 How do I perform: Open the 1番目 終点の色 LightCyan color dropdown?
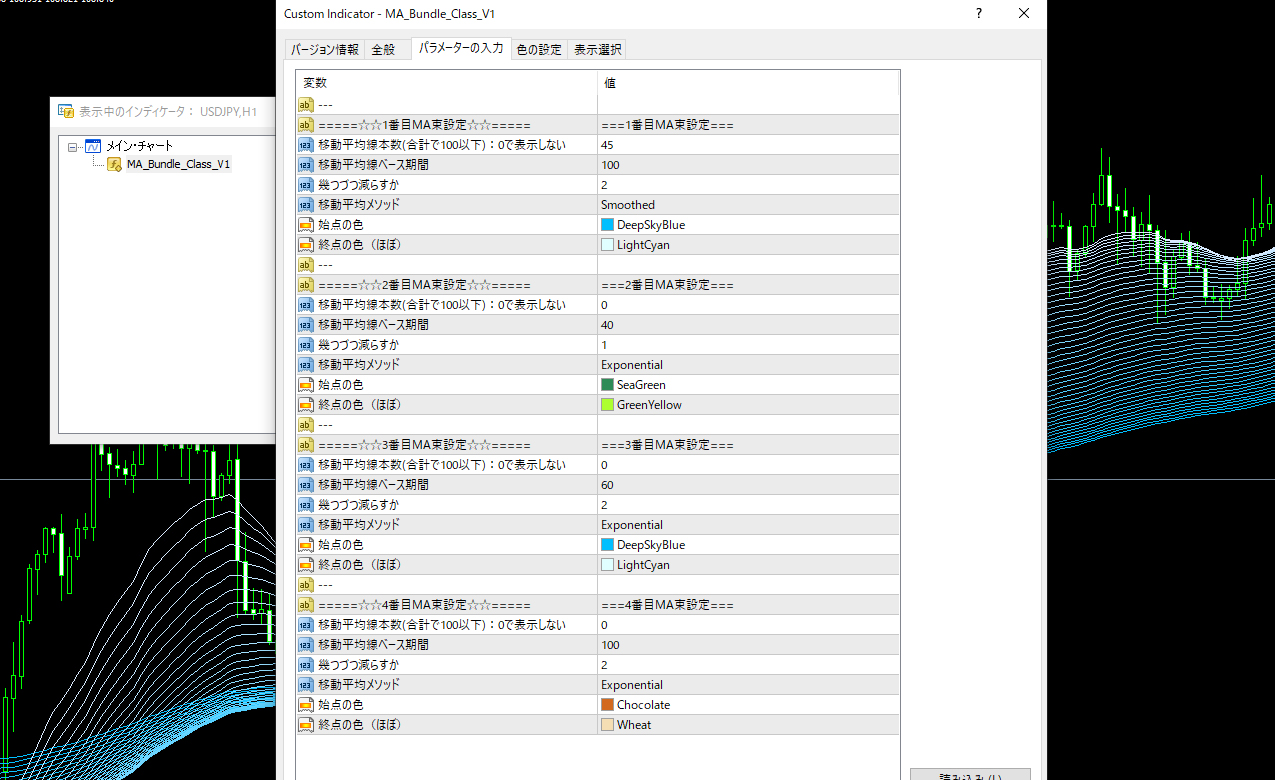pos(748,245)
